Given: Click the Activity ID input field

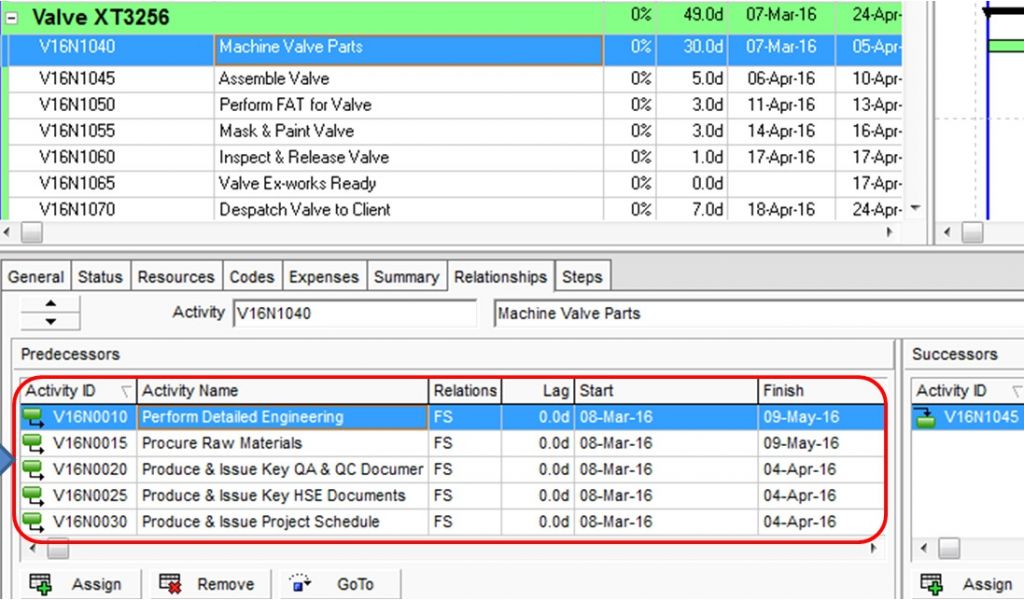Looking at the screenshot, I should tap(353, 313).
